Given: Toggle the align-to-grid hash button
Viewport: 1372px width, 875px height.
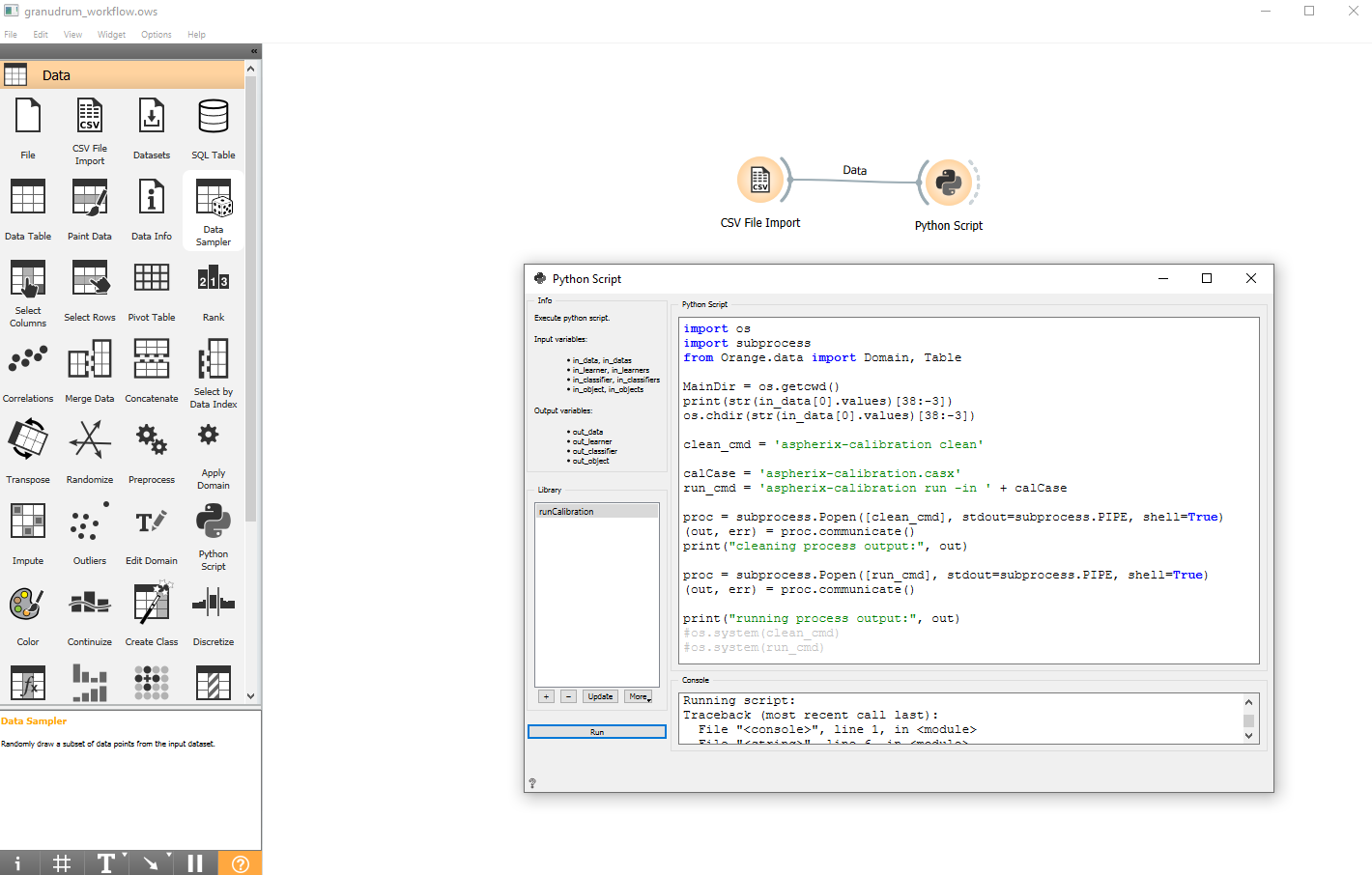Looking at the screenshot, I should pyautogui.click(x=62, y=862).
